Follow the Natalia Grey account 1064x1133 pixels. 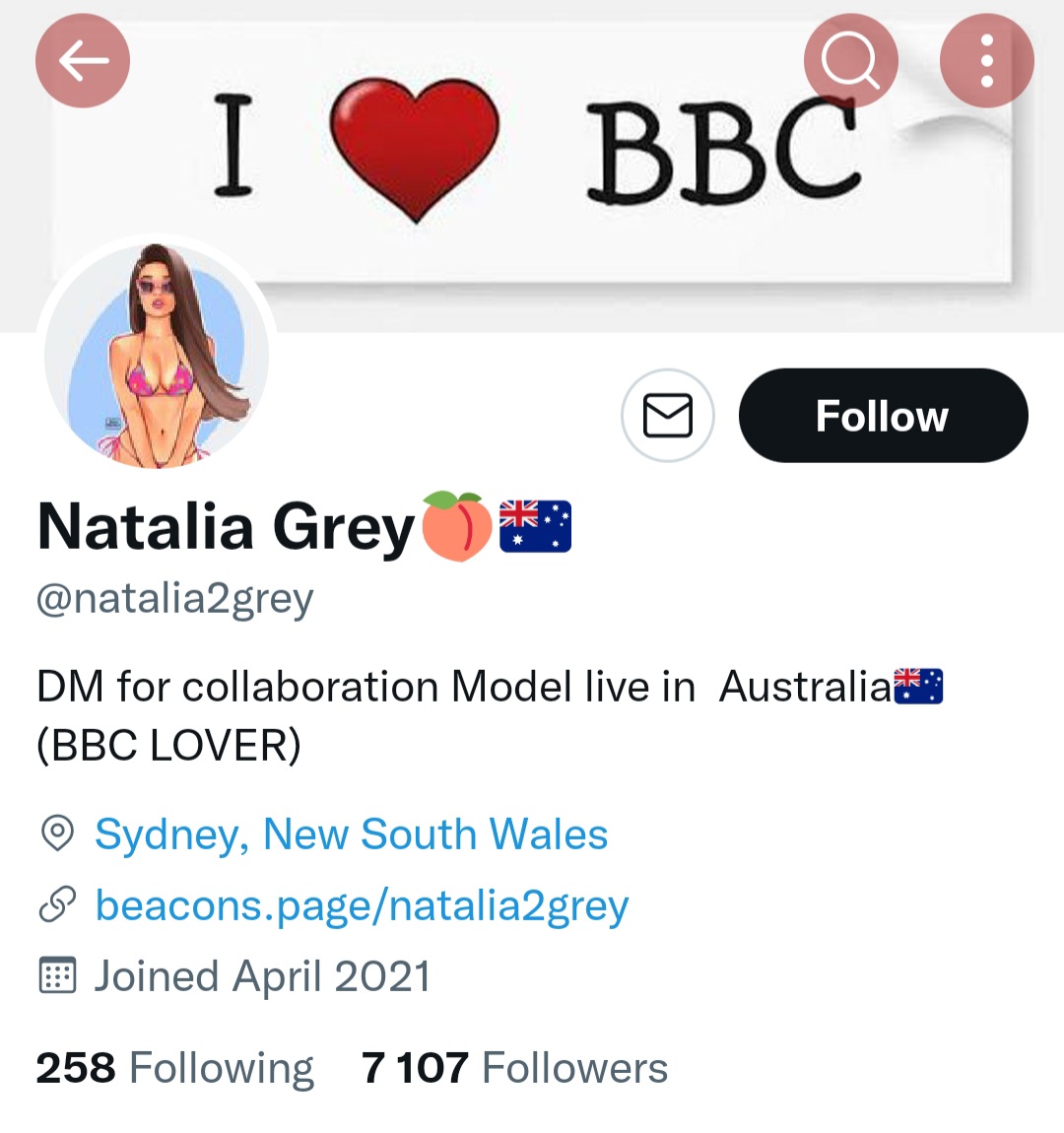883,416
